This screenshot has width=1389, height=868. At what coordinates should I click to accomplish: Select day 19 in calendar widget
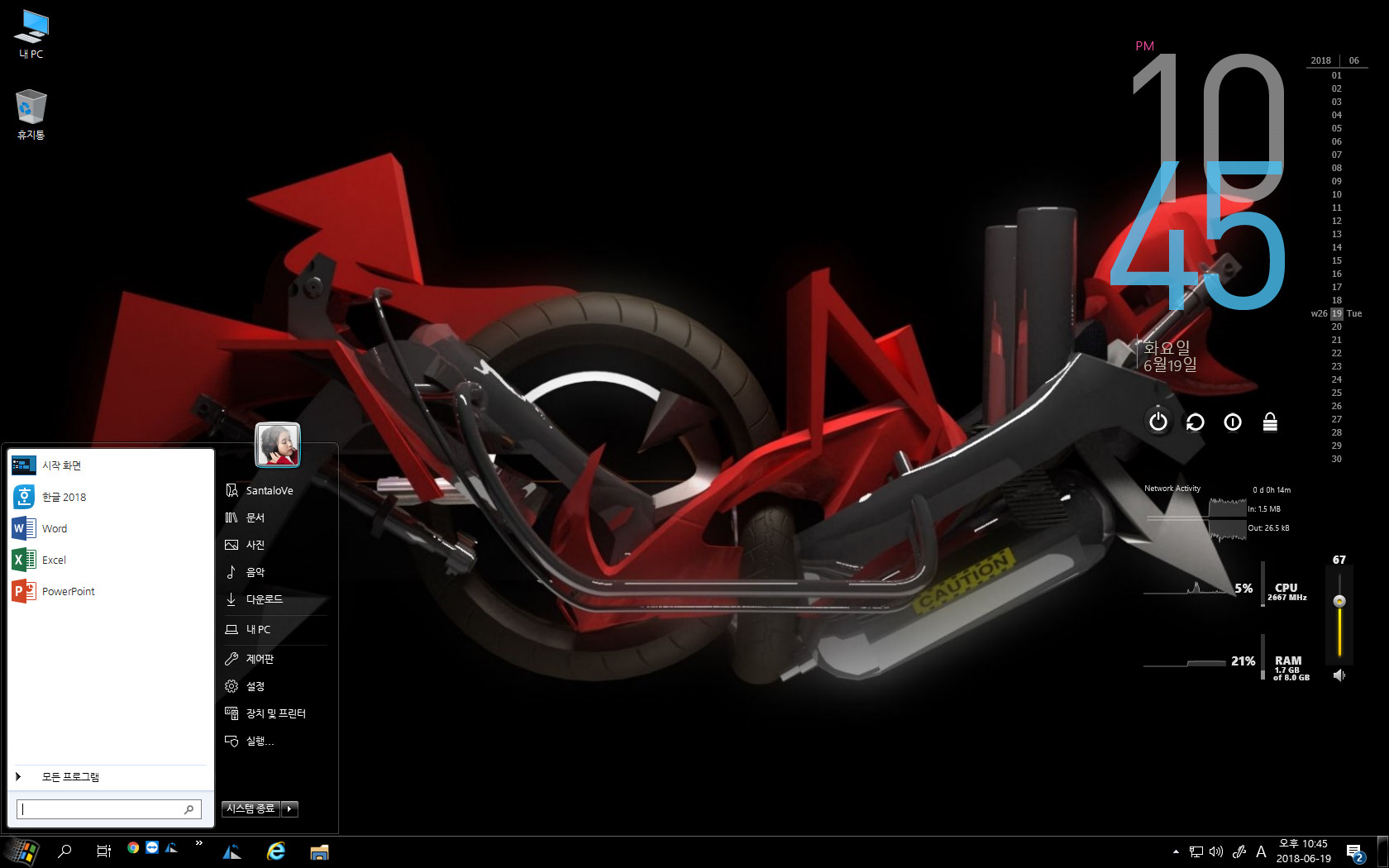point(1337,313)
